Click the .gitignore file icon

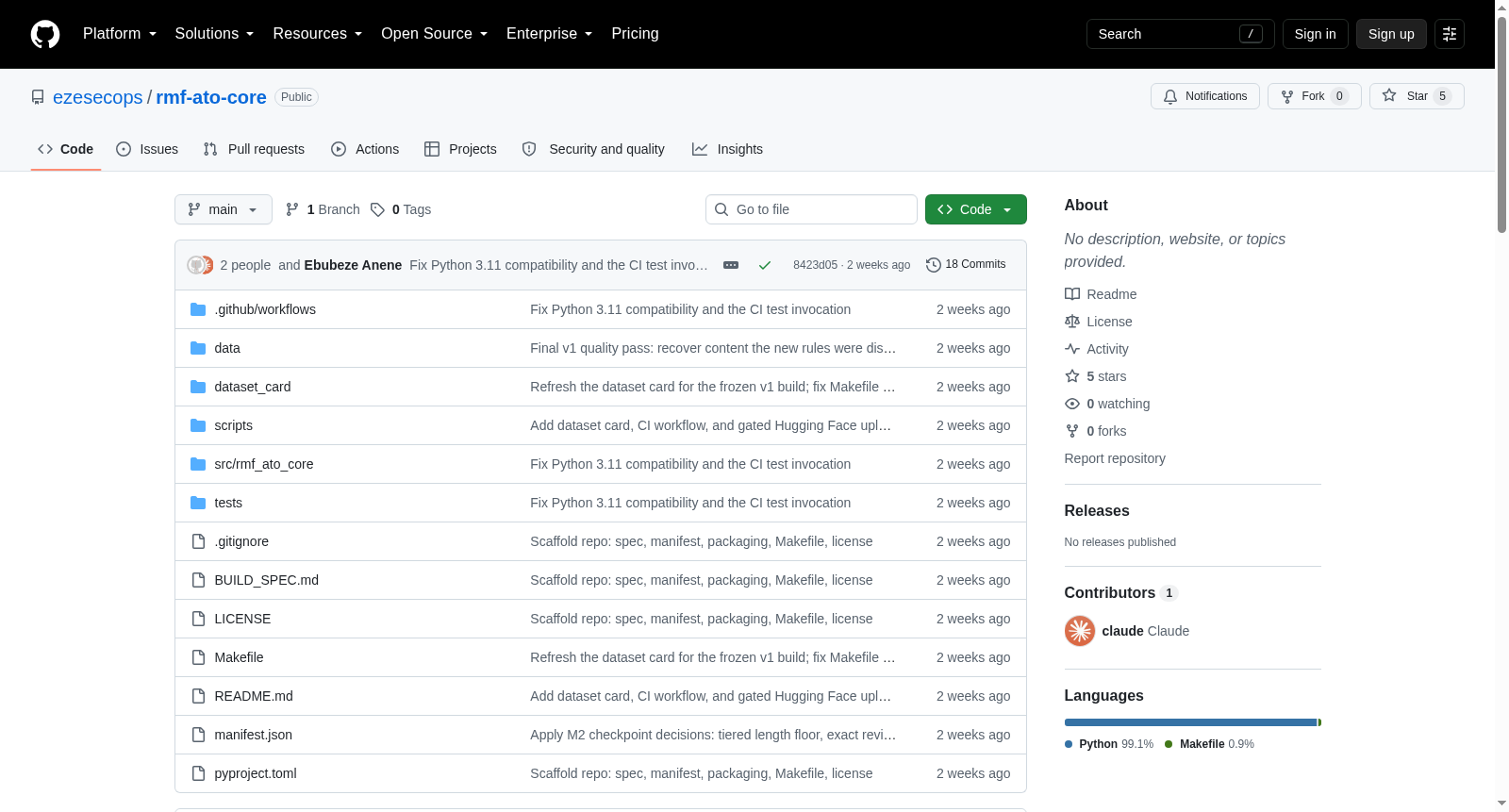[198, 541]
